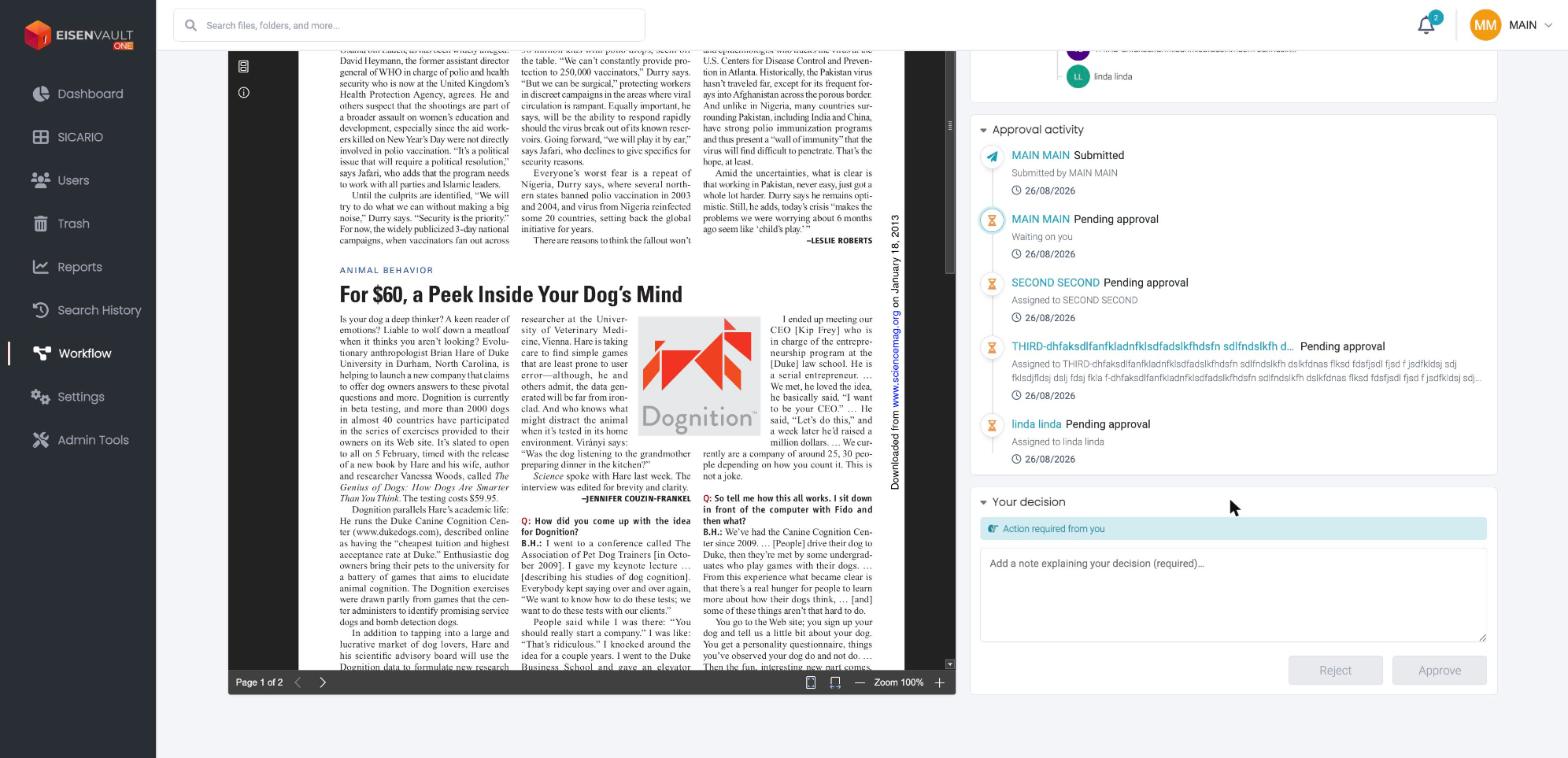Click the Settings gear icon in sidebar
The width and height of the screenshot is (1568, 758).
pyautogui.click(x=41, y=397)
